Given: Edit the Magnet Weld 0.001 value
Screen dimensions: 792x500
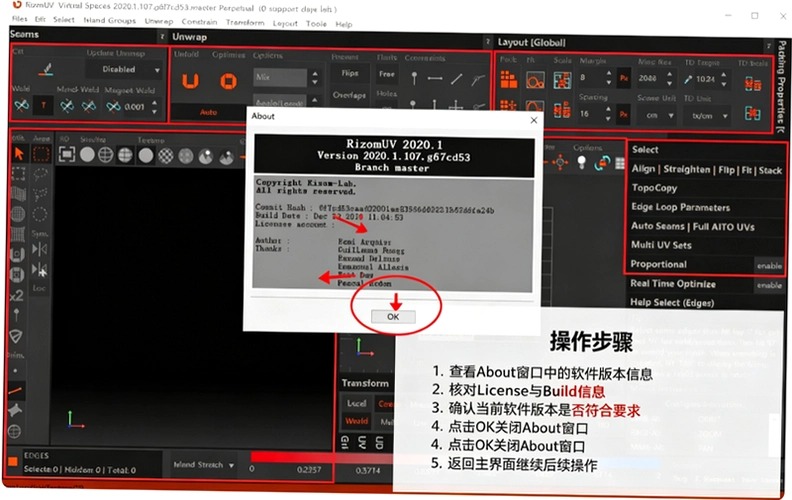Looking at the screenshot, I should pos(135,107).
